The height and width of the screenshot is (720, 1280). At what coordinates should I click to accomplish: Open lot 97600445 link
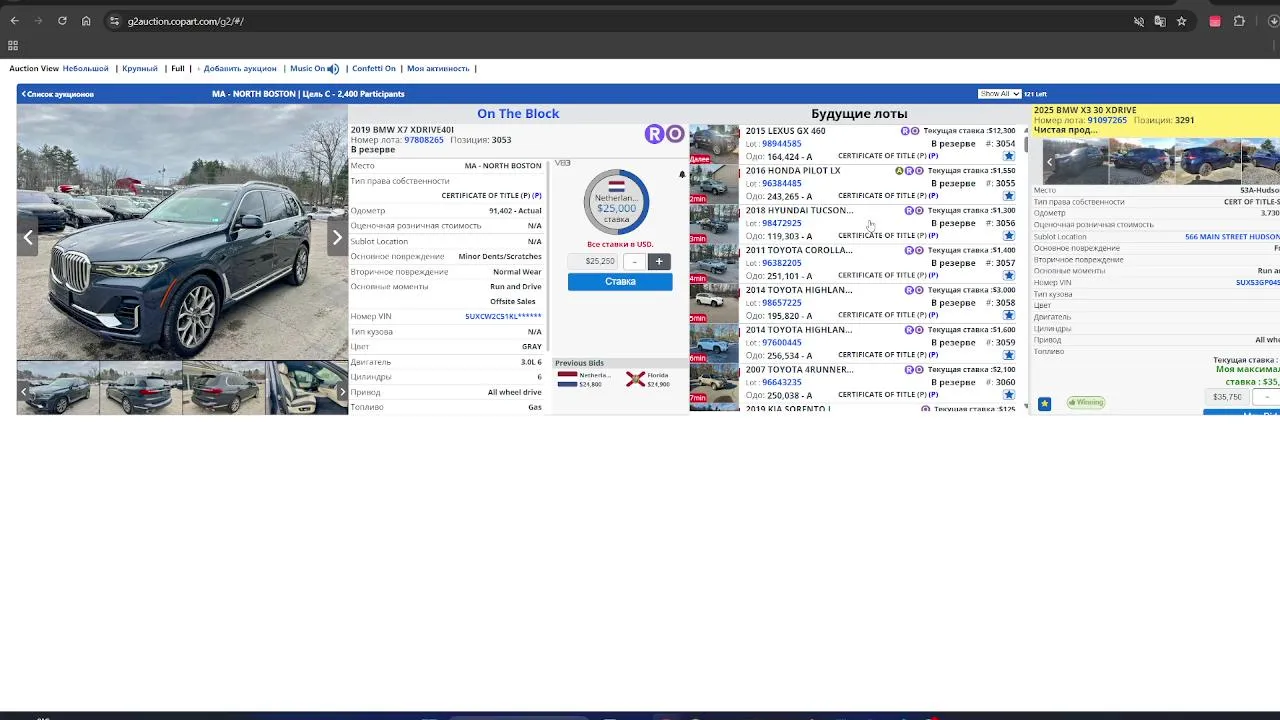[x=782, y=343]
